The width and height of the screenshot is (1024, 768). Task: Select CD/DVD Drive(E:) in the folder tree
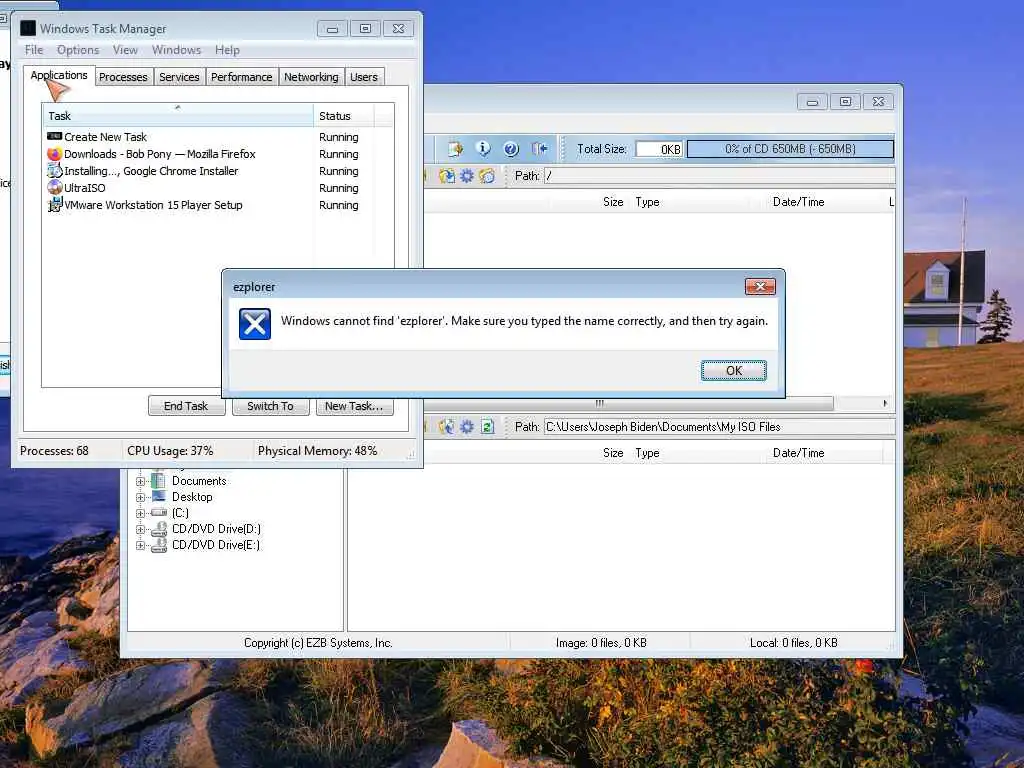point(216,545)
